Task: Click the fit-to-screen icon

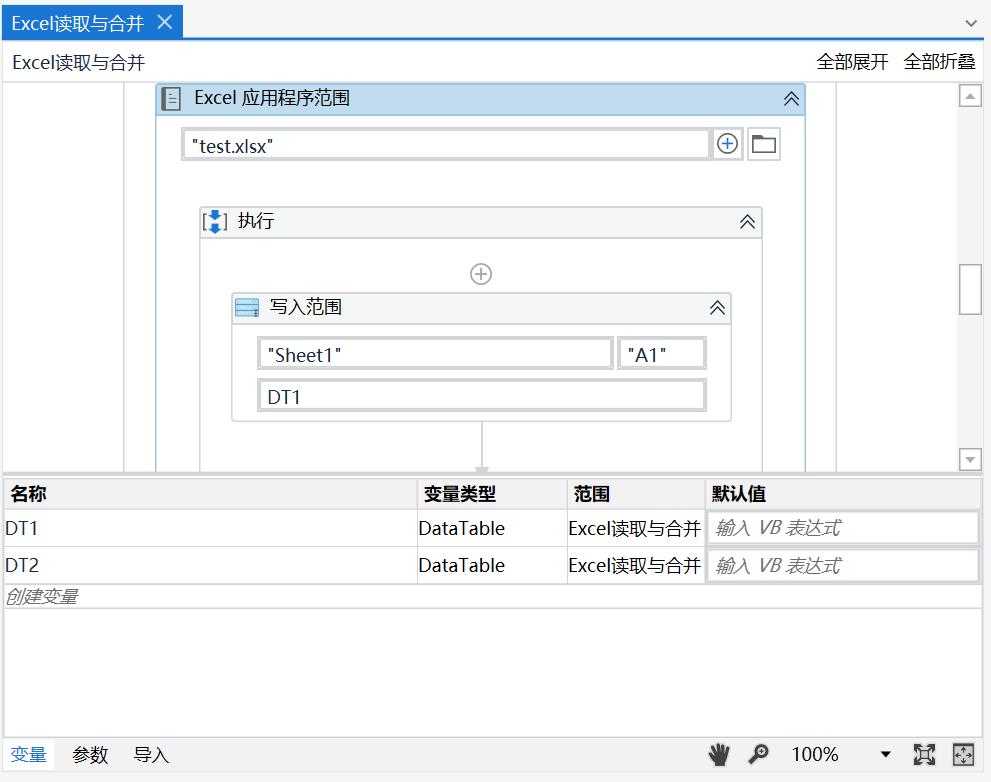Action: click(925, 755)
